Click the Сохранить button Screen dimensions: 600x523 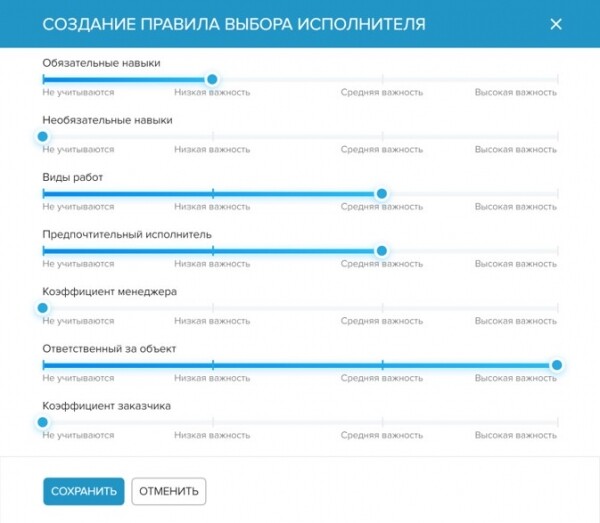coord(83,491)
